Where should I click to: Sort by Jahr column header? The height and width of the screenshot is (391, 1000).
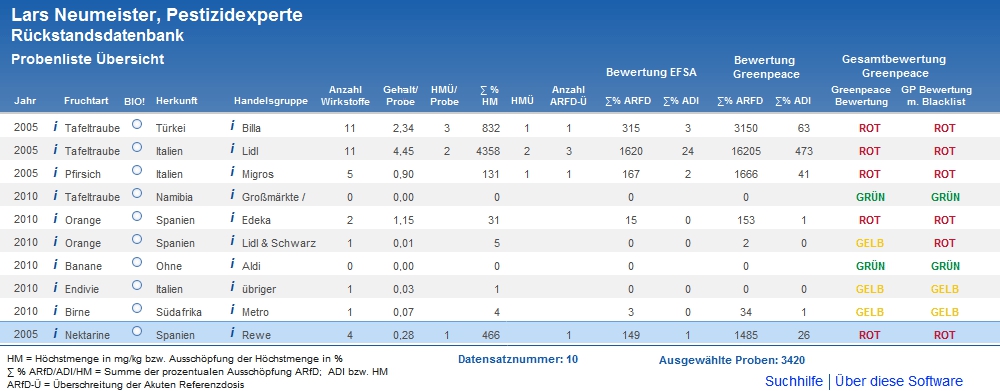click(25, 101)
